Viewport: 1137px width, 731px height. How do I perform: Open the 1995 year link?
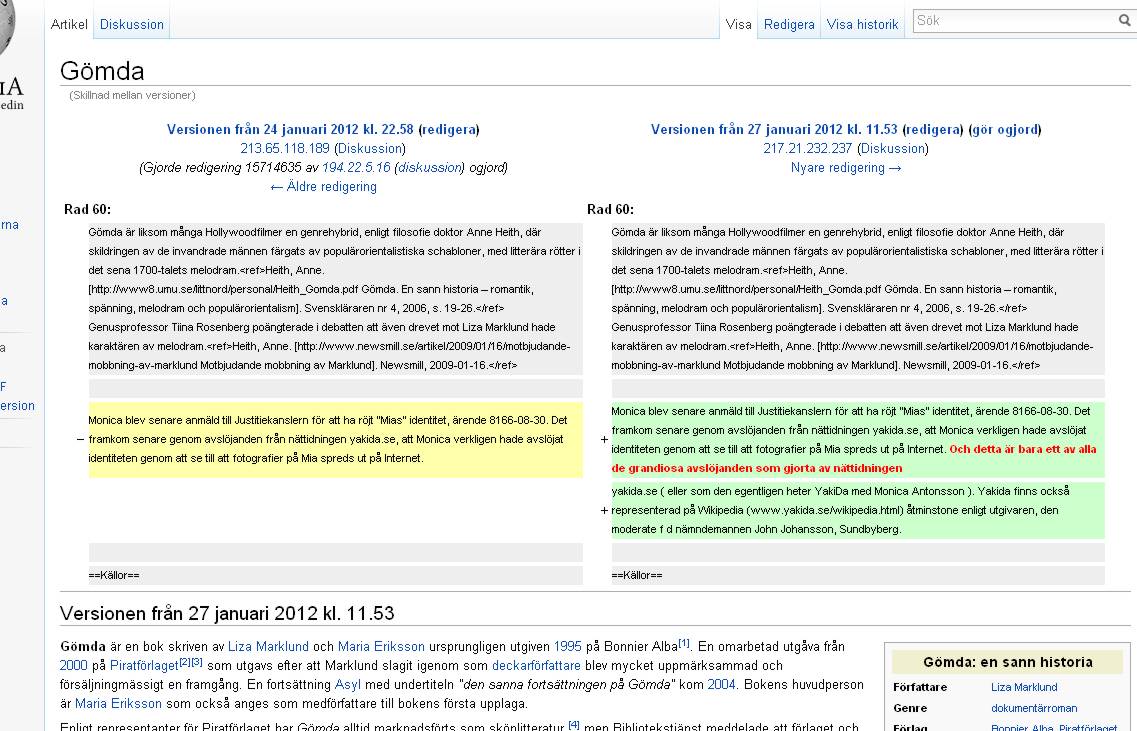click(568, 646)
